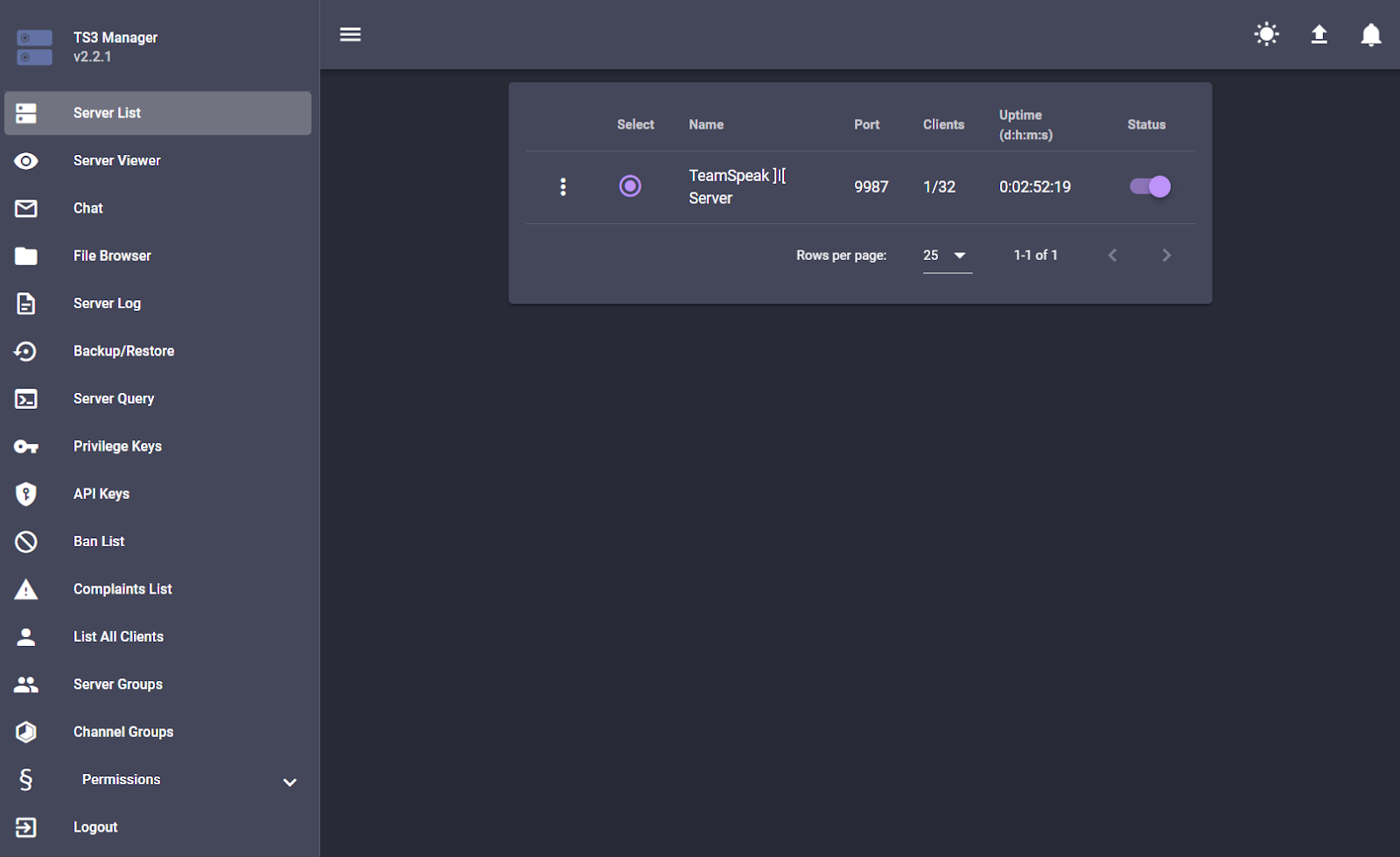
Task: Open the three-dot server actions menu
Action: pyautogui.click(x=563, y=186)
